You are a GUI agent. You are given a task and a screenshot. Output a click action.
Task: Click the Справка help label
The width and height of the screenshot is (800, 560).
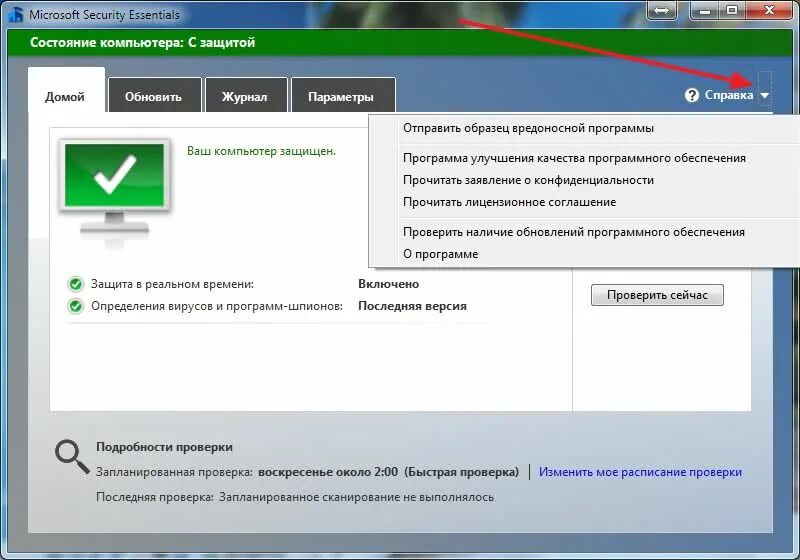pos(729,95)
